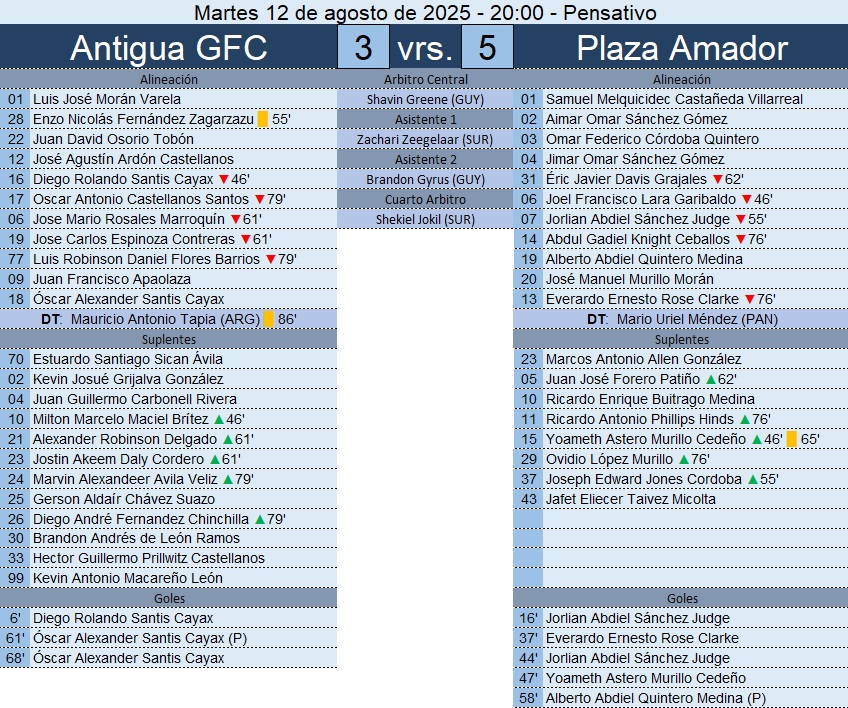The image size is (848, 708).
Task: Click the Plaza Amador team name header
Action: point(682,48)
